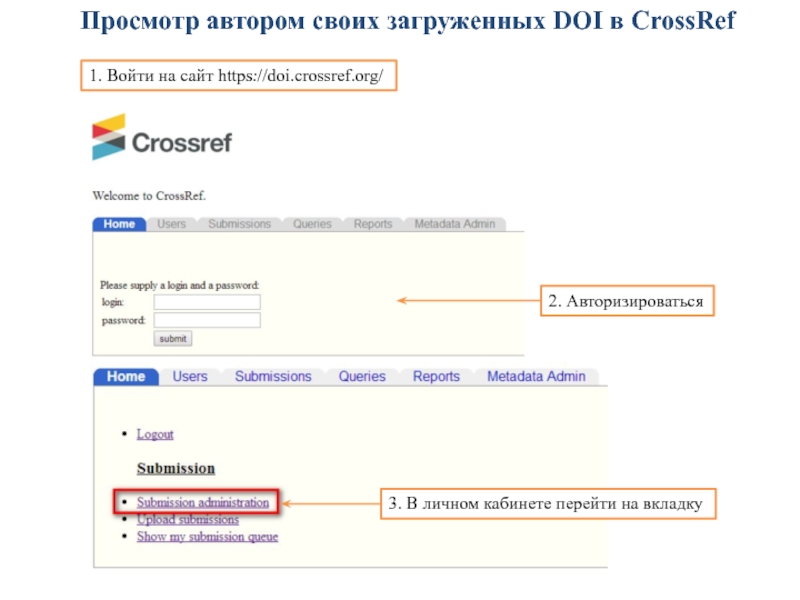Select Reports tab above the login form

pos(373,224)
